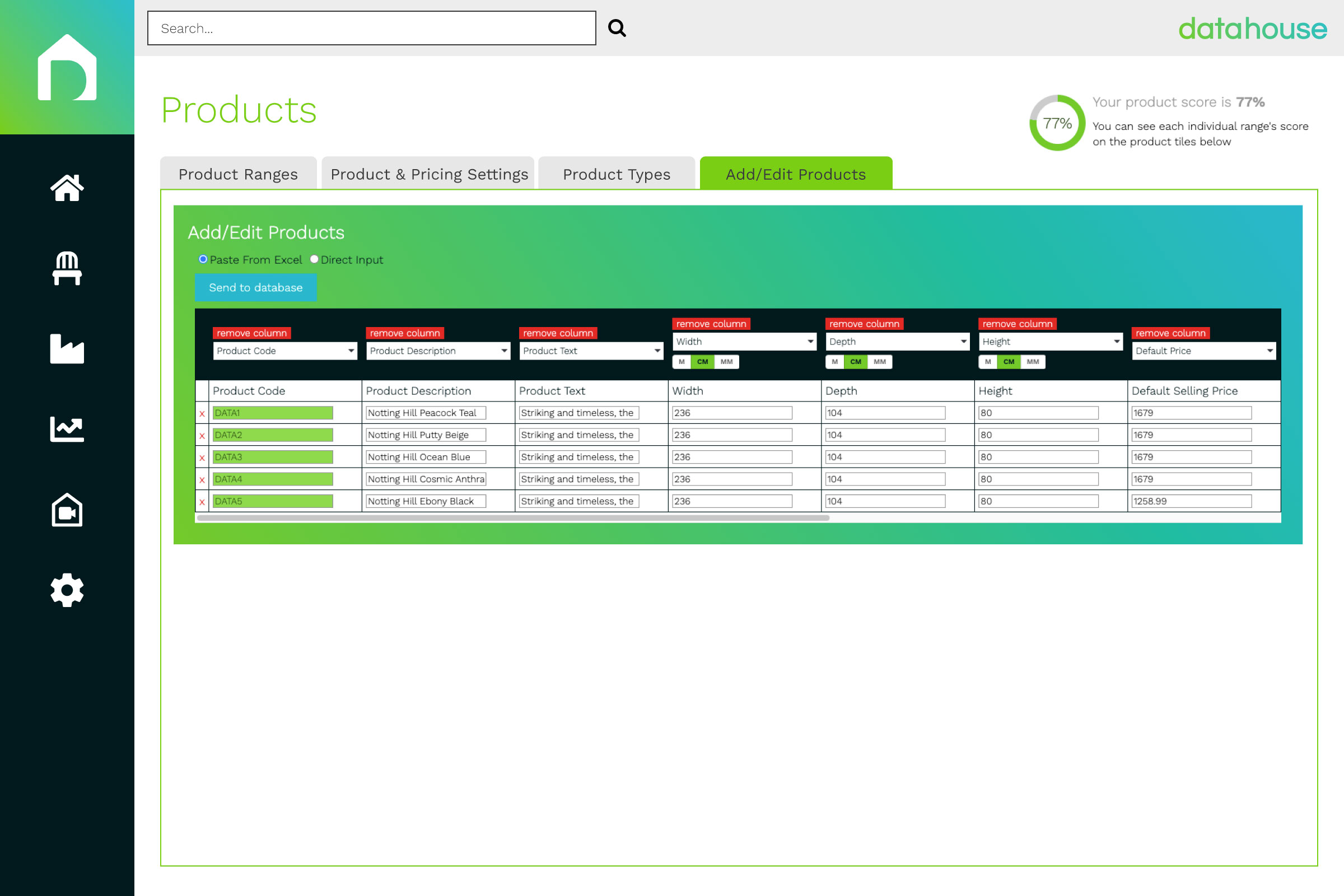
Task: Switch to Product Types tab
Action: pyautogui.click(x=617, y=174)
